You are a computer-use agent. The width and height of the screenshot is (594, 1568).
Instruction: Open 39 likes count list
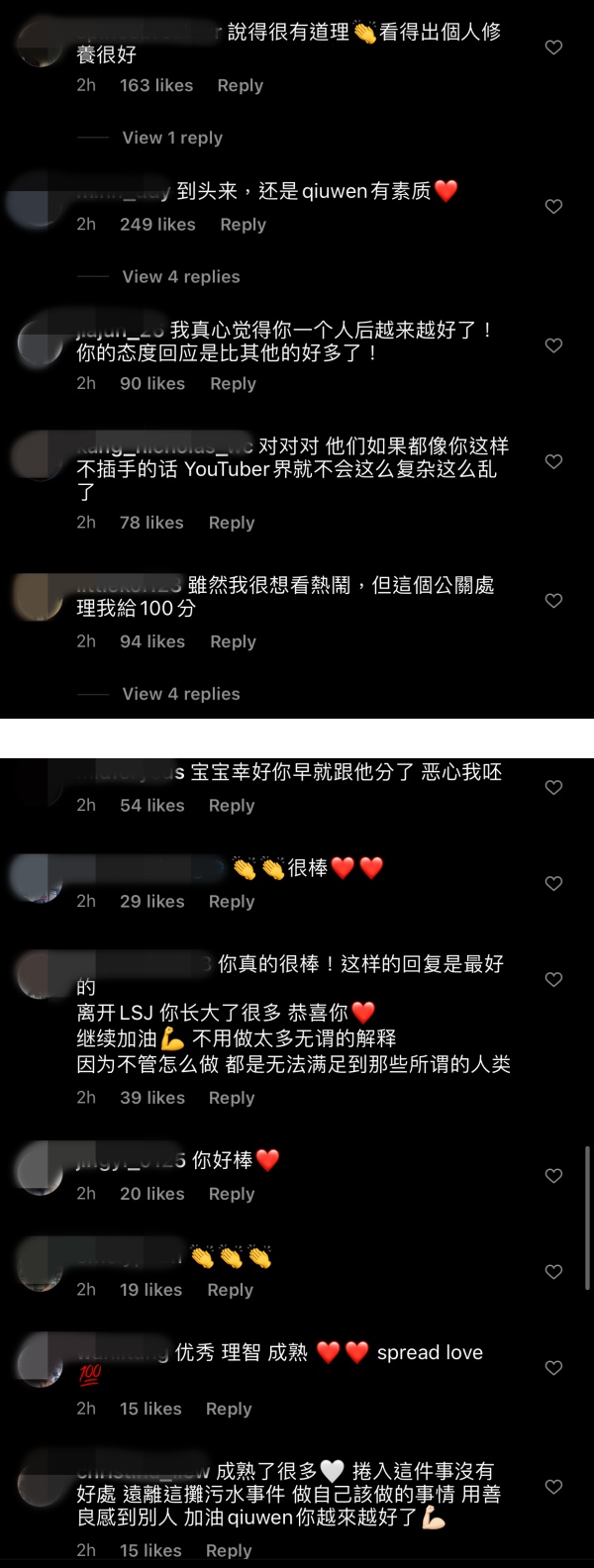(152, 1098)
